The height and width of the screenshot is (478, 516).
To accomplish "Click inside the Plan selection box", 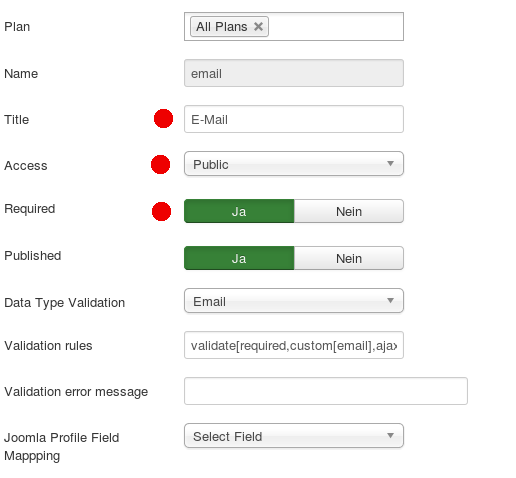I will tap(337, 27).
